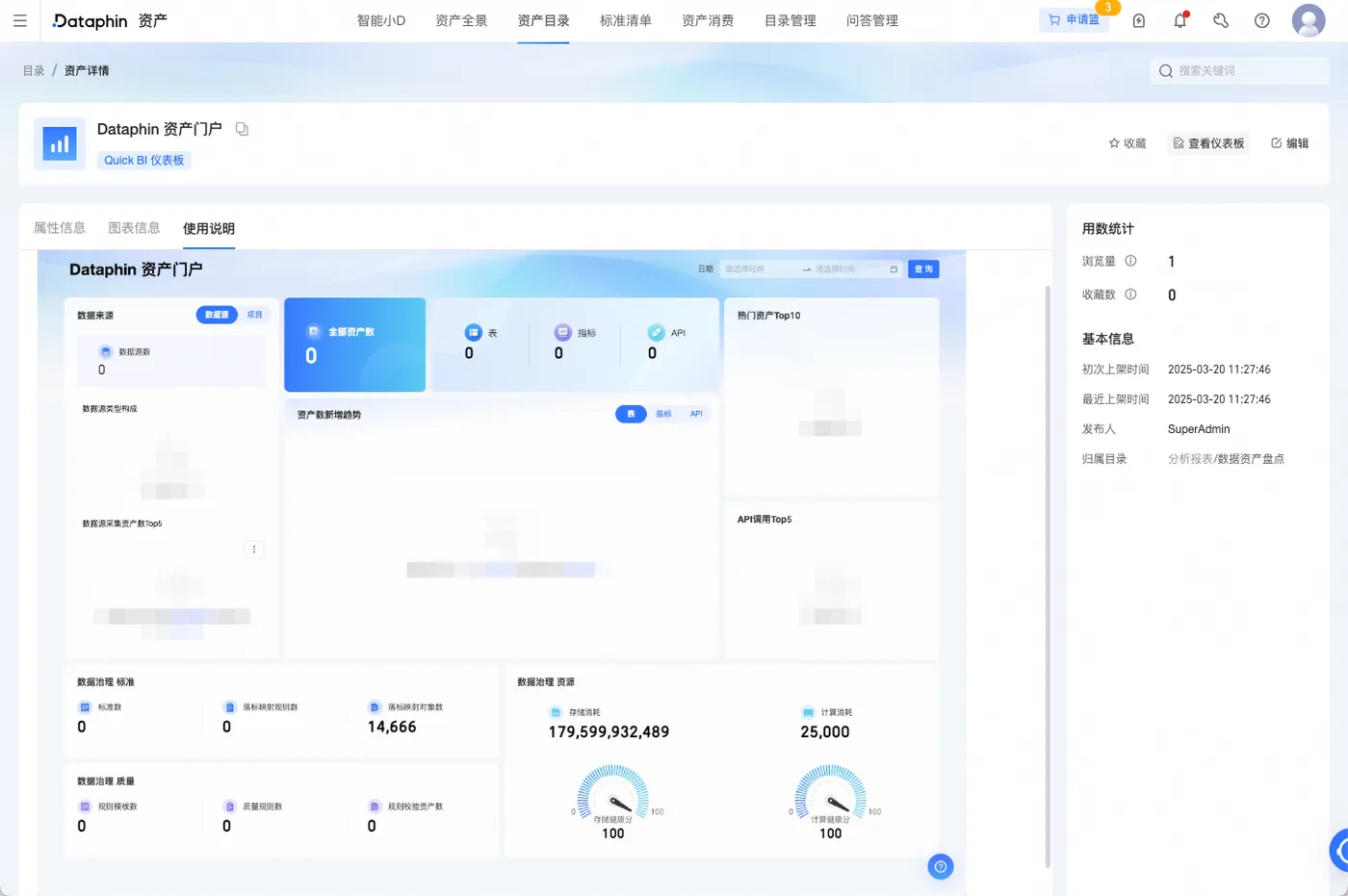Click the 分析报表/数据资产盘点 directory link
This screenshot has width=1348, height=896.
pyautogui.click(x=1226, y=459)
